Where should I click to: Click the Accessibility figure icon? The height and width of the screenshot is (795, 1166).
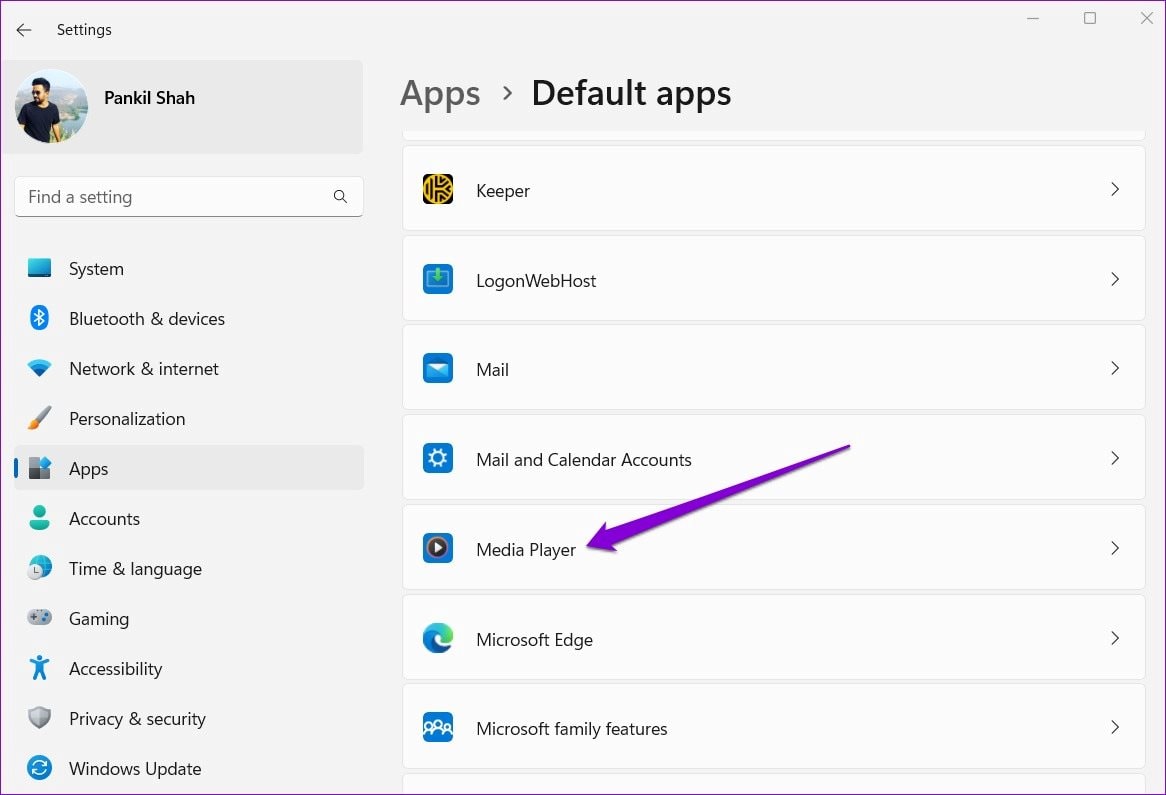pyautogui.click(x=39, y=668)
